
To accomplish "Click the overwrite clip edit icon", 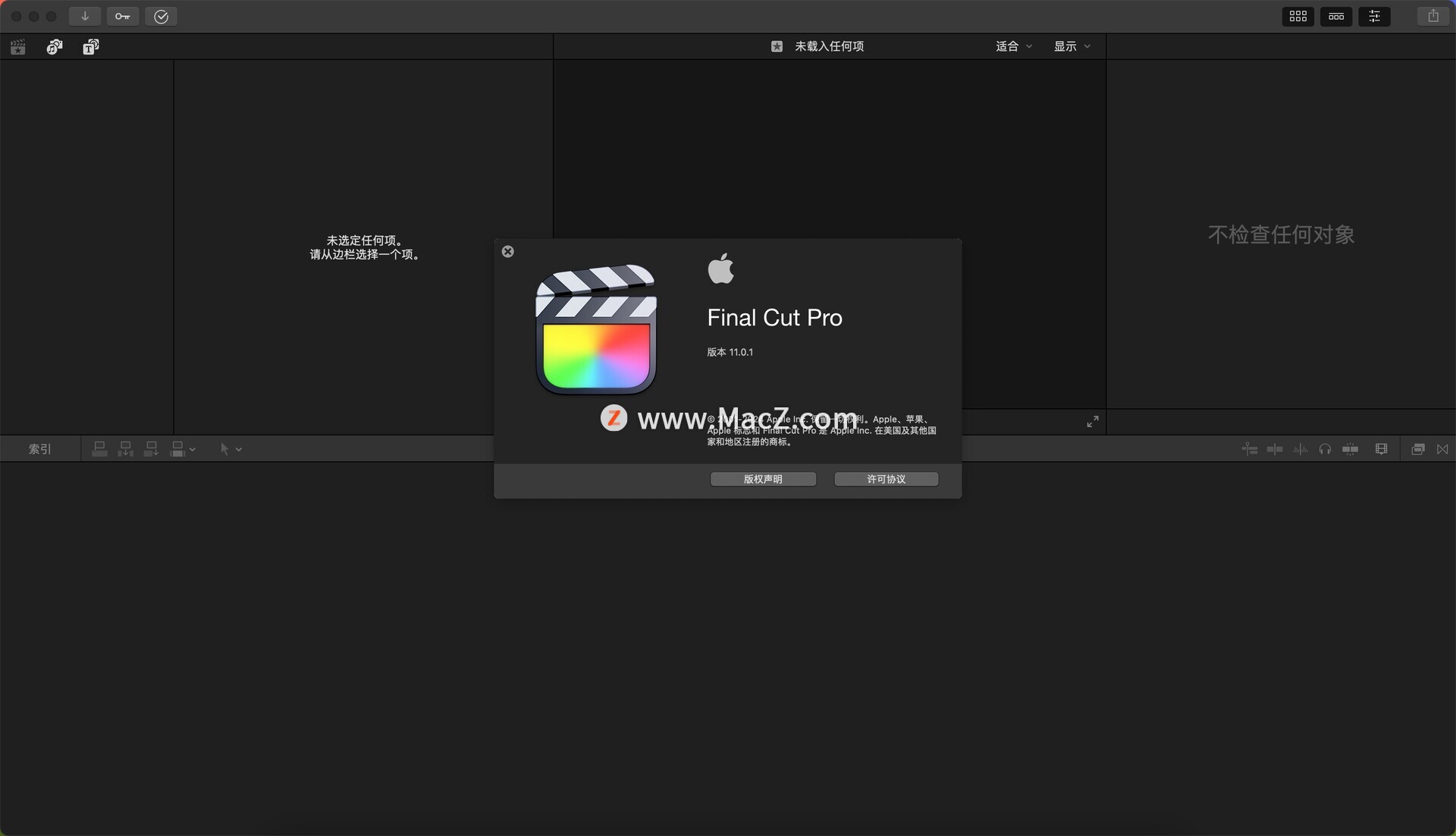I will pyautogui.click(x=177, y=449).
